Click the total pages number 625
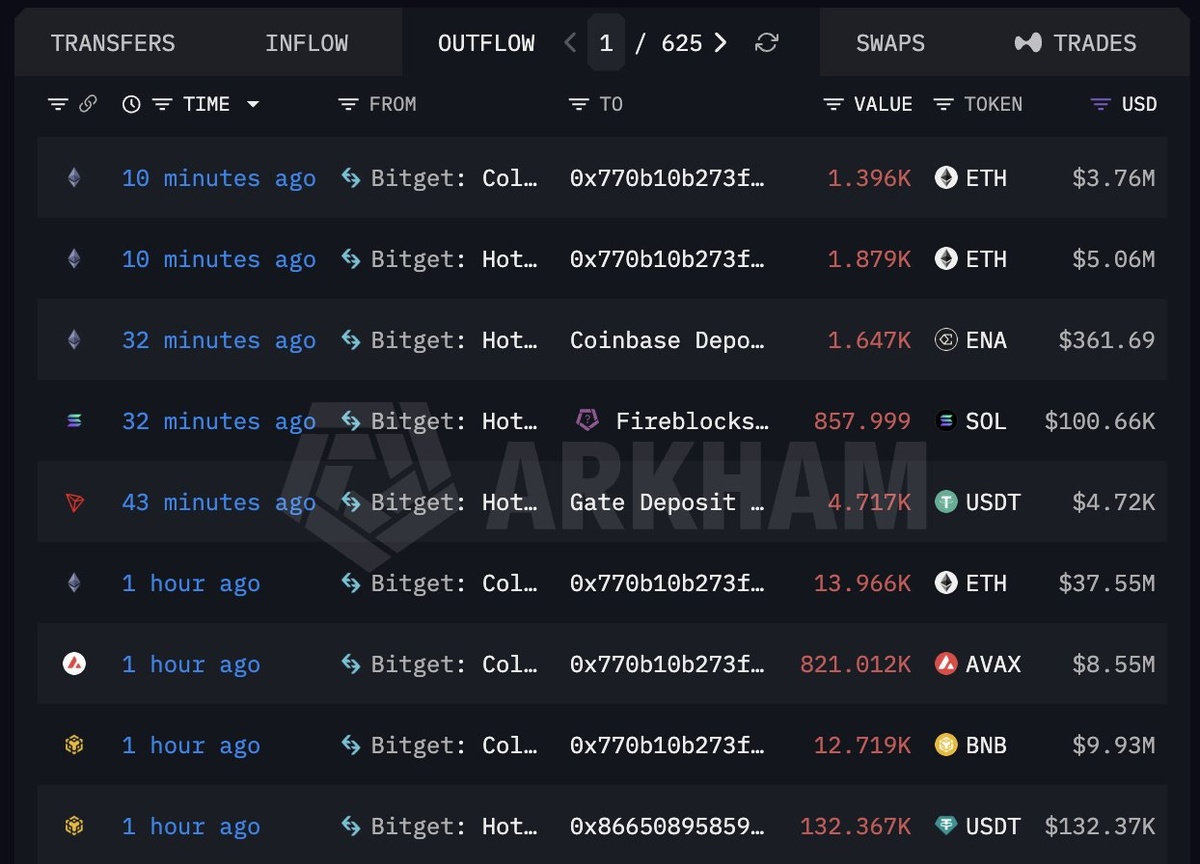This screenshot has width=1200, height=864. pos(682,43)
